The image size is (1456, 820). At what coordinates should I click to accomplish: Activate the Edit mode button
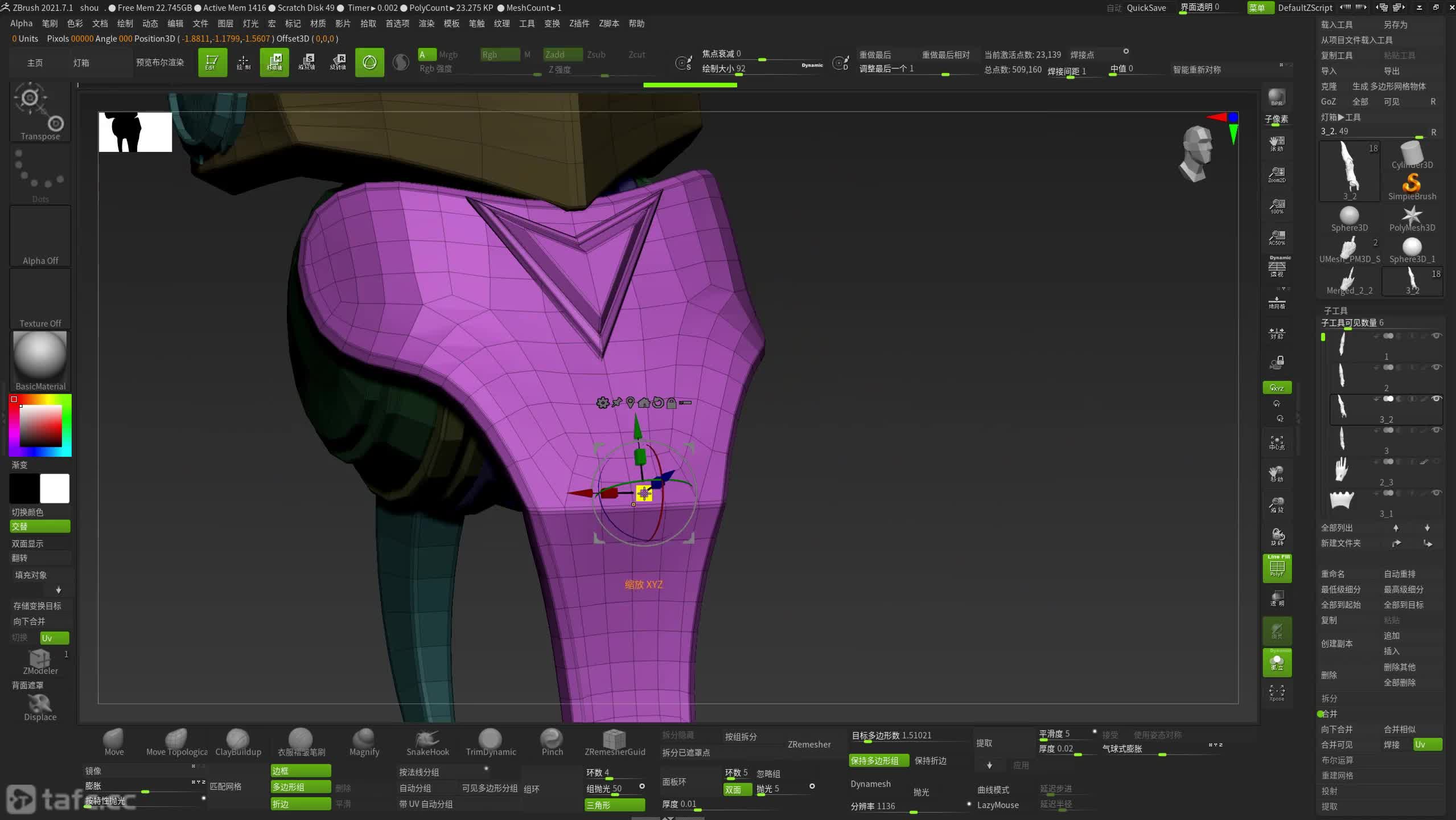212,62
